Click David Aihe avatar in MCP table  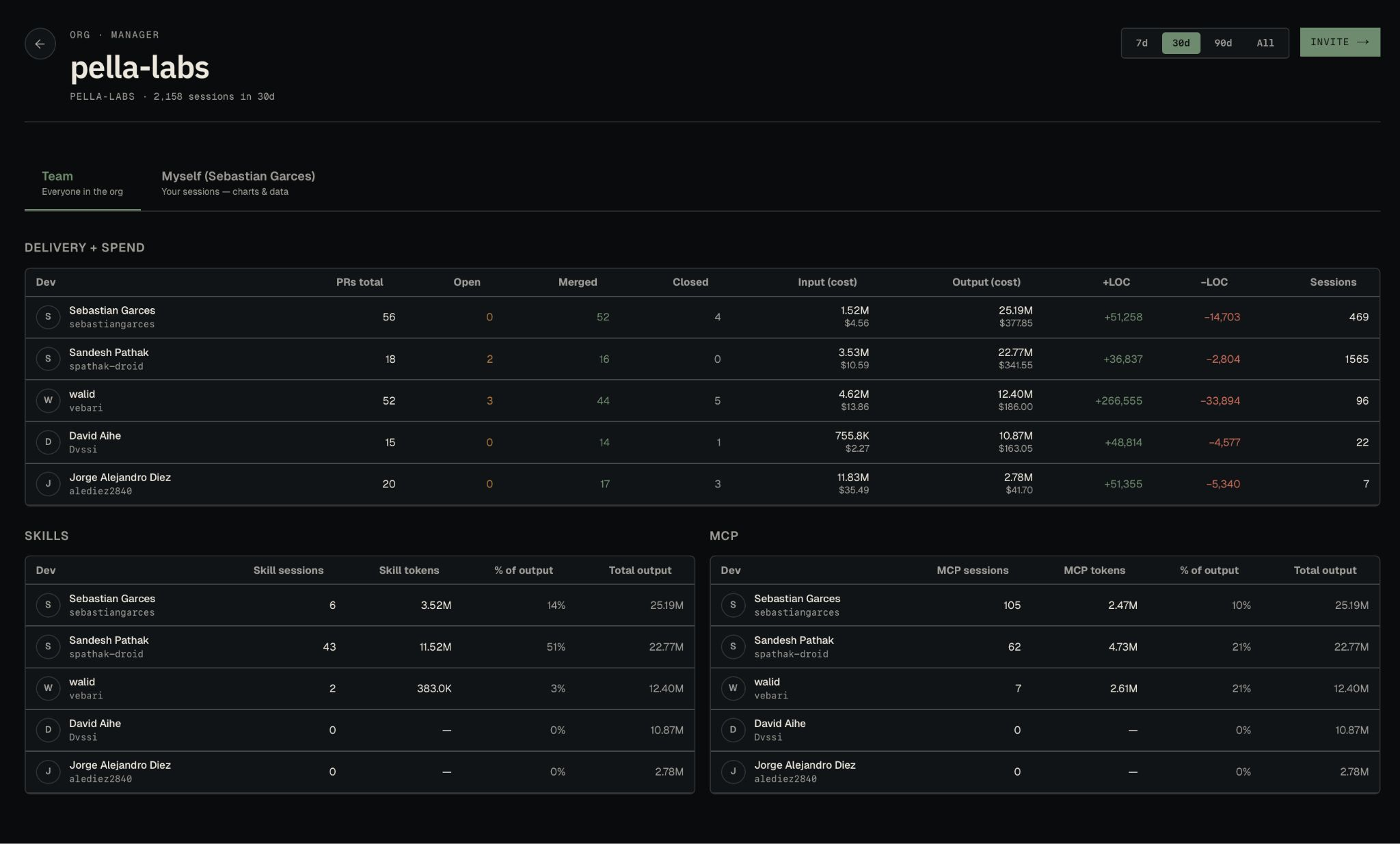tap(733, 730)
